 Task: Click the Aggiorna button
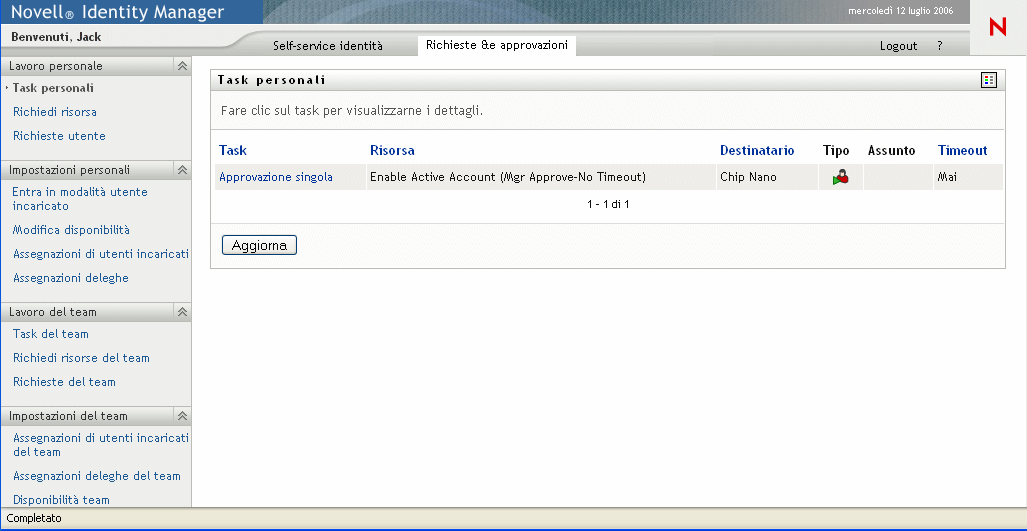point(259,246)
